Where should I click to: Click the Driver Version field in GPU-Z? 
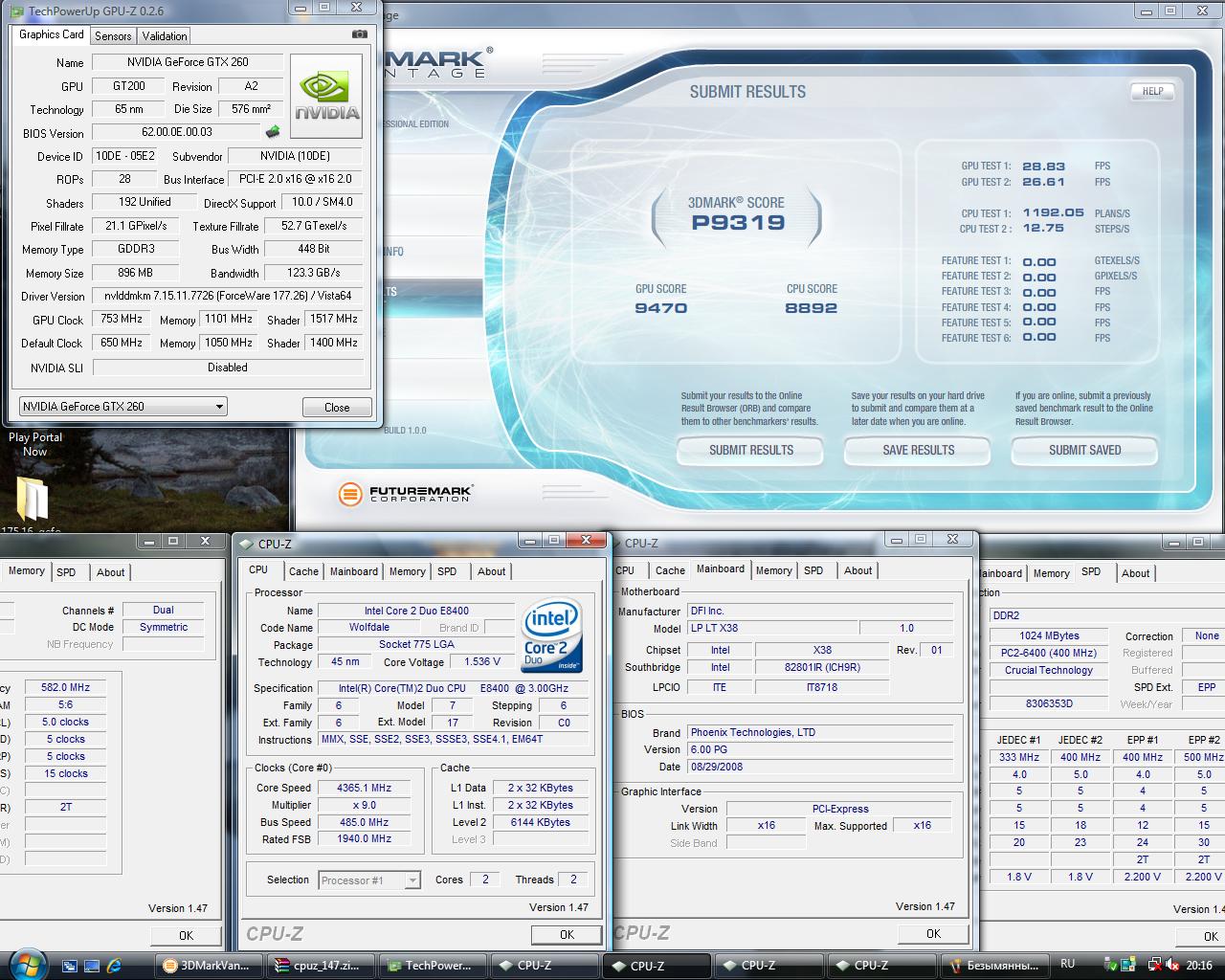pos(228,296)
